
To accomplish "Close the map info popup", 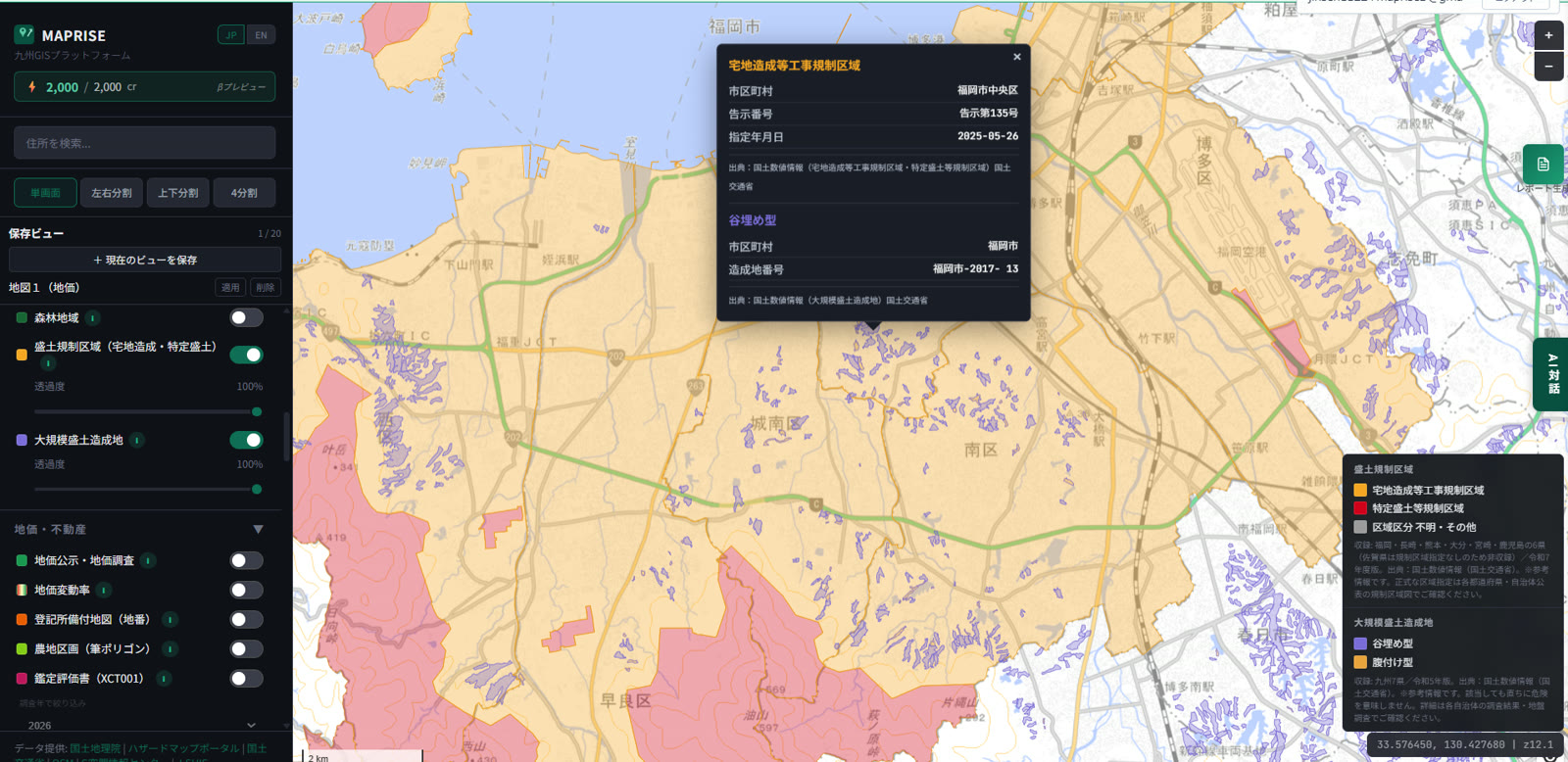I will 1017,57.
